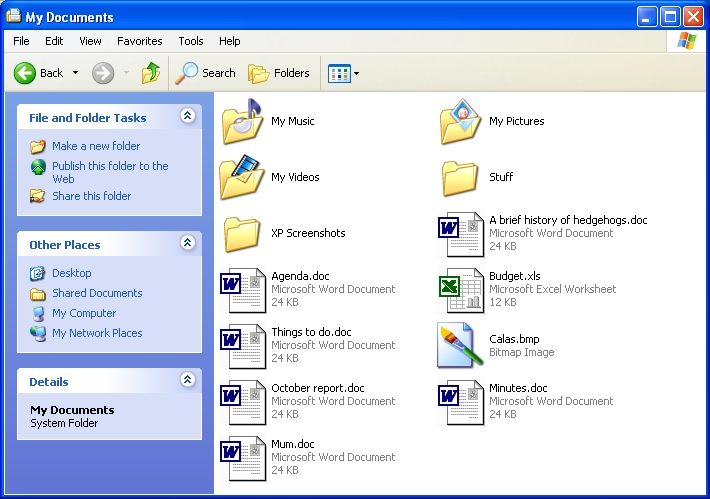Open the Tools menu
This screenshot has width=710, height=499.
click(191, 41)
